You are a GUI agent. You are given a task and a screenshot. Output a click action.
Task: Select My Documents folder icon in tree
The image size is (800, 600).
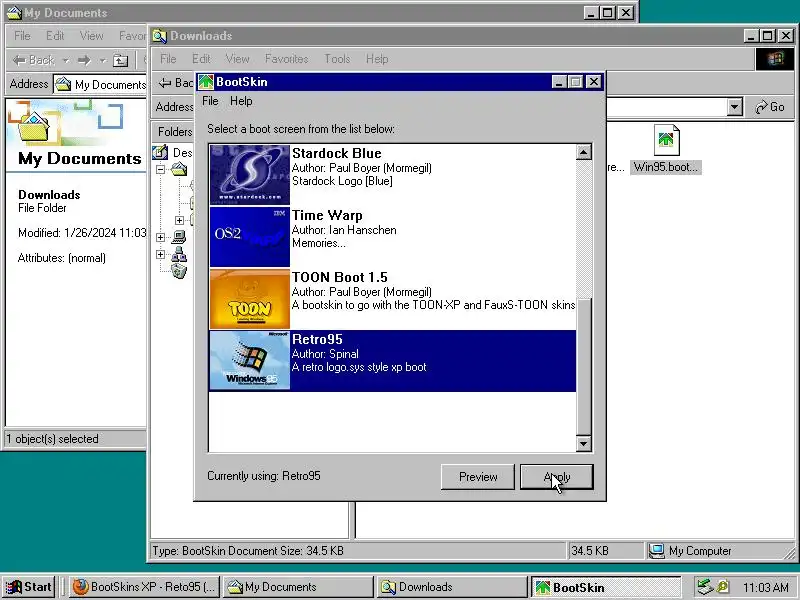pyautogui.click(x=179, y=169)
